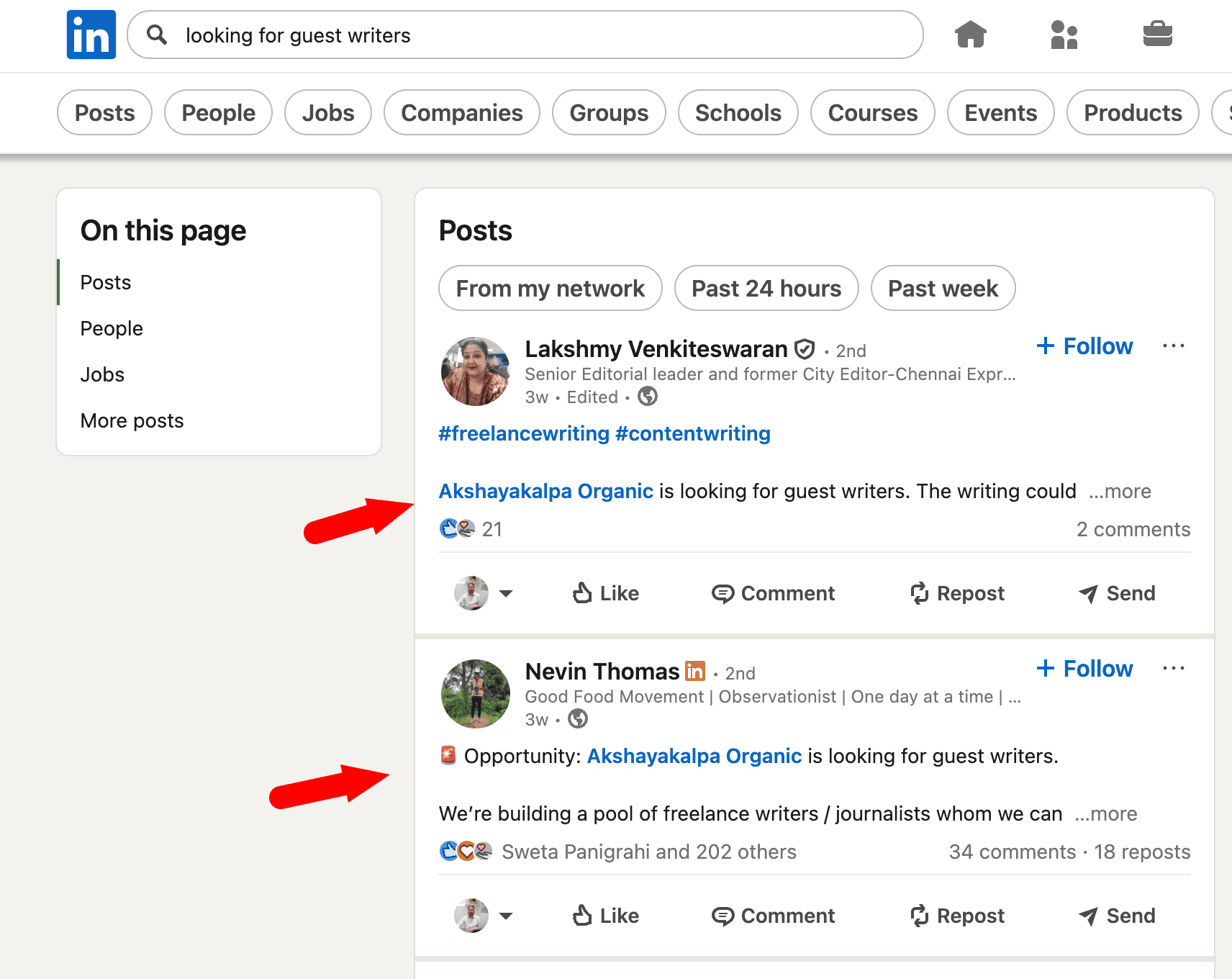Focus the search field with guest writers query
Screen dimensions: 1232x979
(525, 35)
